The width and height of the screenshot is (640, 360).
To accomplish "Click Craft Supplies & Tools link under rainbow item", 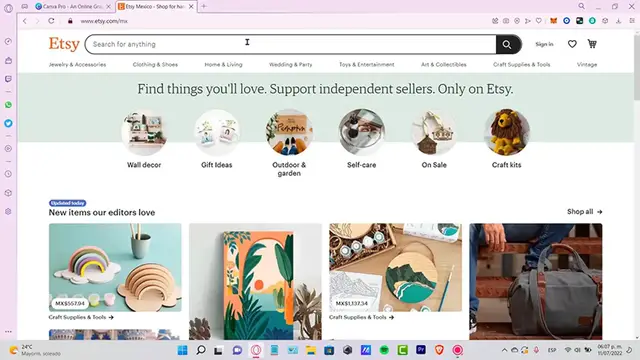I will pyautogui.click(x=81, y=317).
